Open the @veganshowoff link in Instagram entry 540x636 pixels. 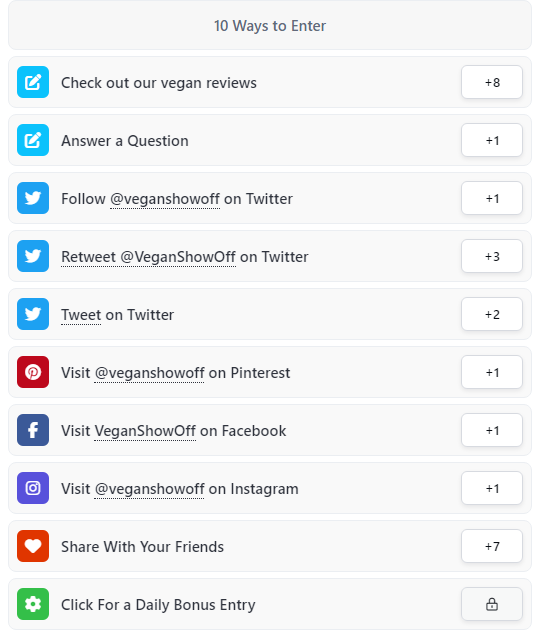pyautogui.click(x=149, y=489)
